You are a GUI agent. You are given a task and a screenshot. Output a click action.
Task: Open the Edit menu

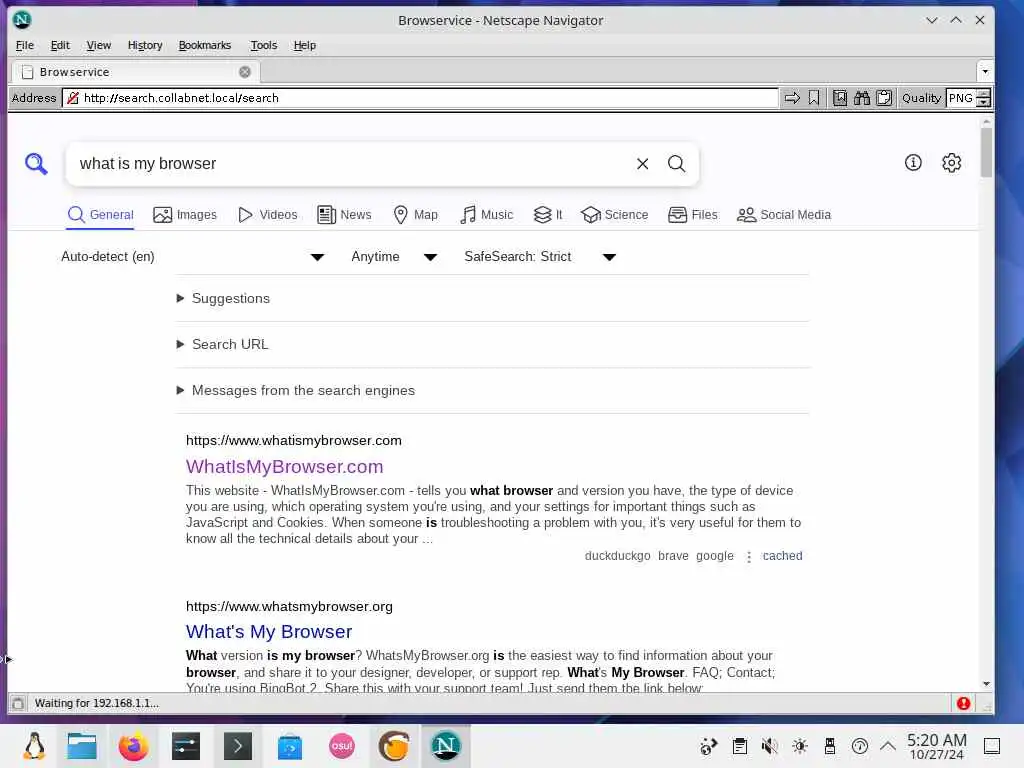click(60, 45)
